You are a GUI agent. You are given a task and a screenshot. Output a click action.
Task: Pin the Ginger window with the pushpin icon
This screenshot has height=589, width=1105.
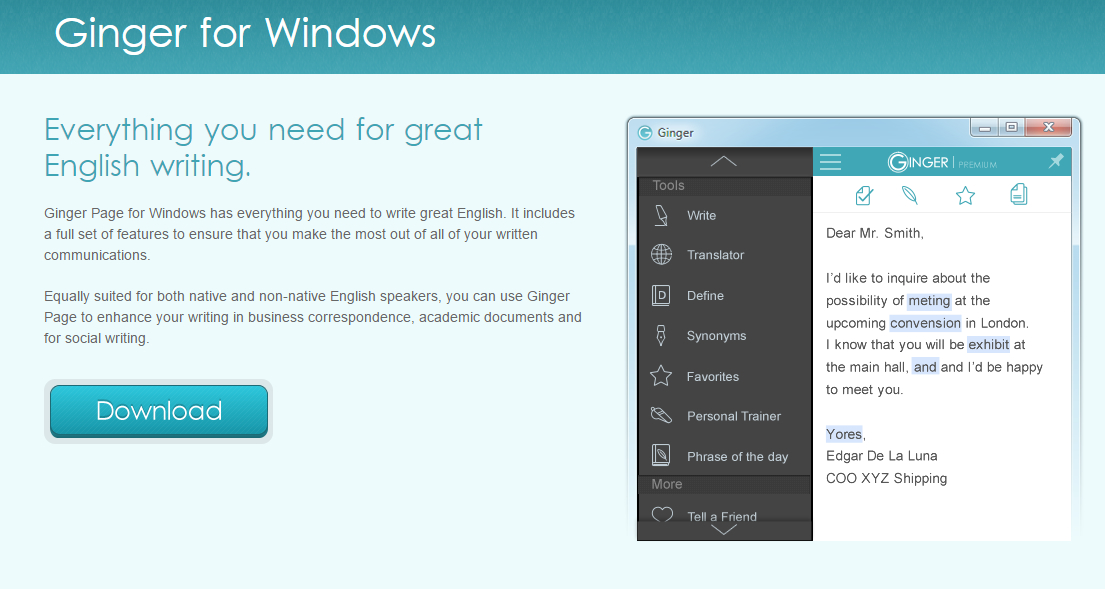tap(1056, 161)
